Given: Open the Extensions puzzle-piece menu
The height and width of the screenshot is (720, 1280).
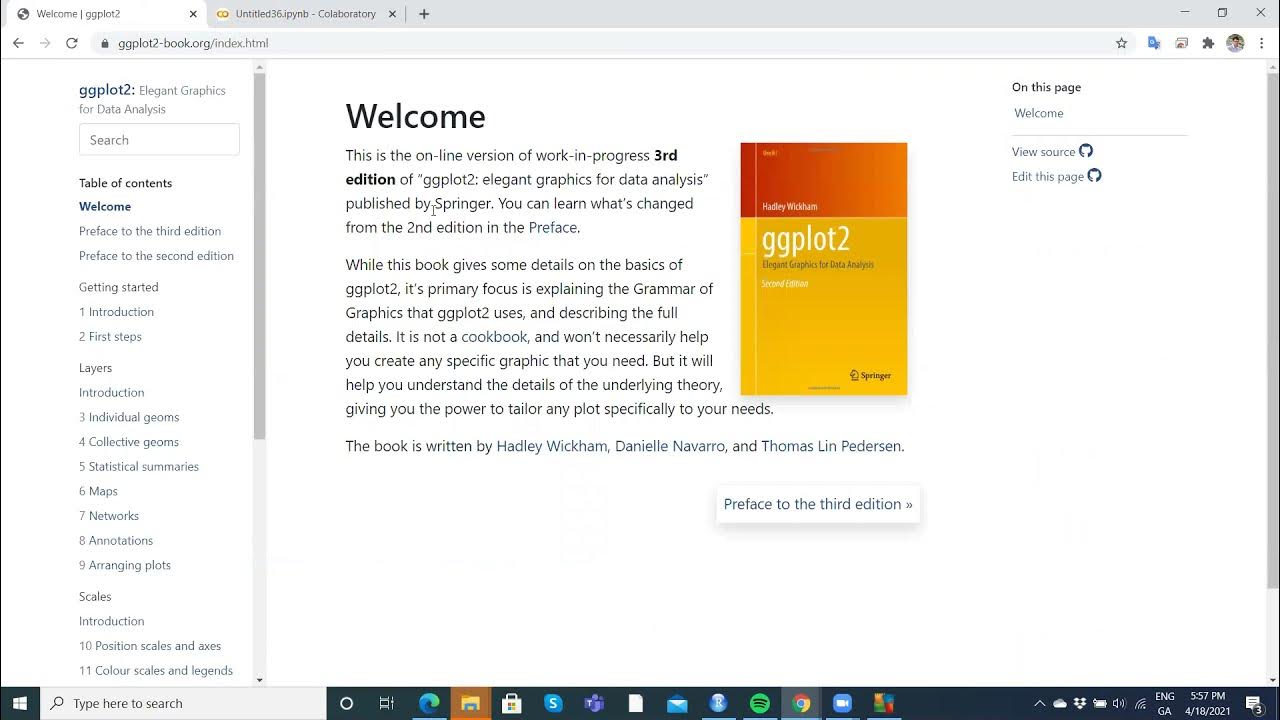Looking at the screenshot, I should click(x=1208, y=43).
